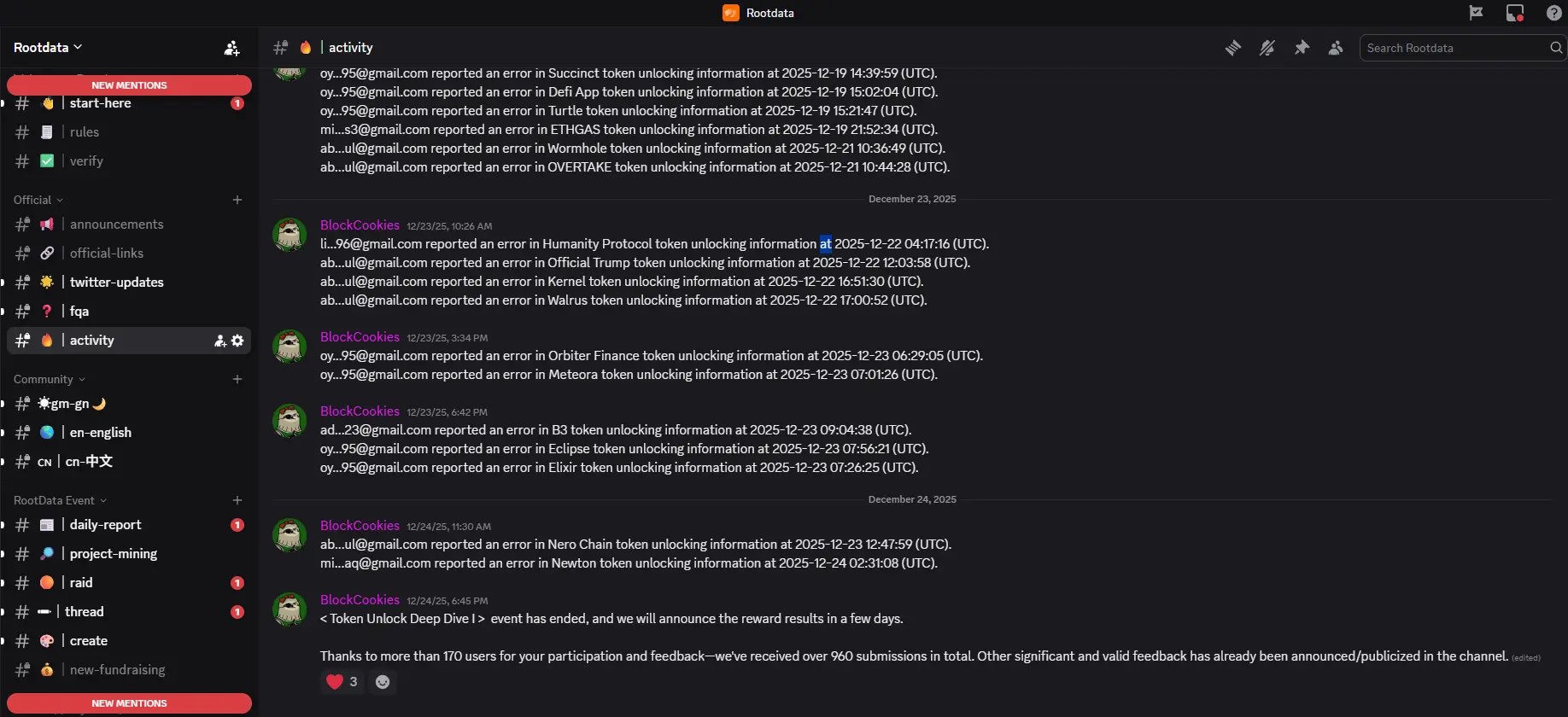Screen dimensions: 1568x717
Task: Switch to the daily-report channel
Action: 105,524
